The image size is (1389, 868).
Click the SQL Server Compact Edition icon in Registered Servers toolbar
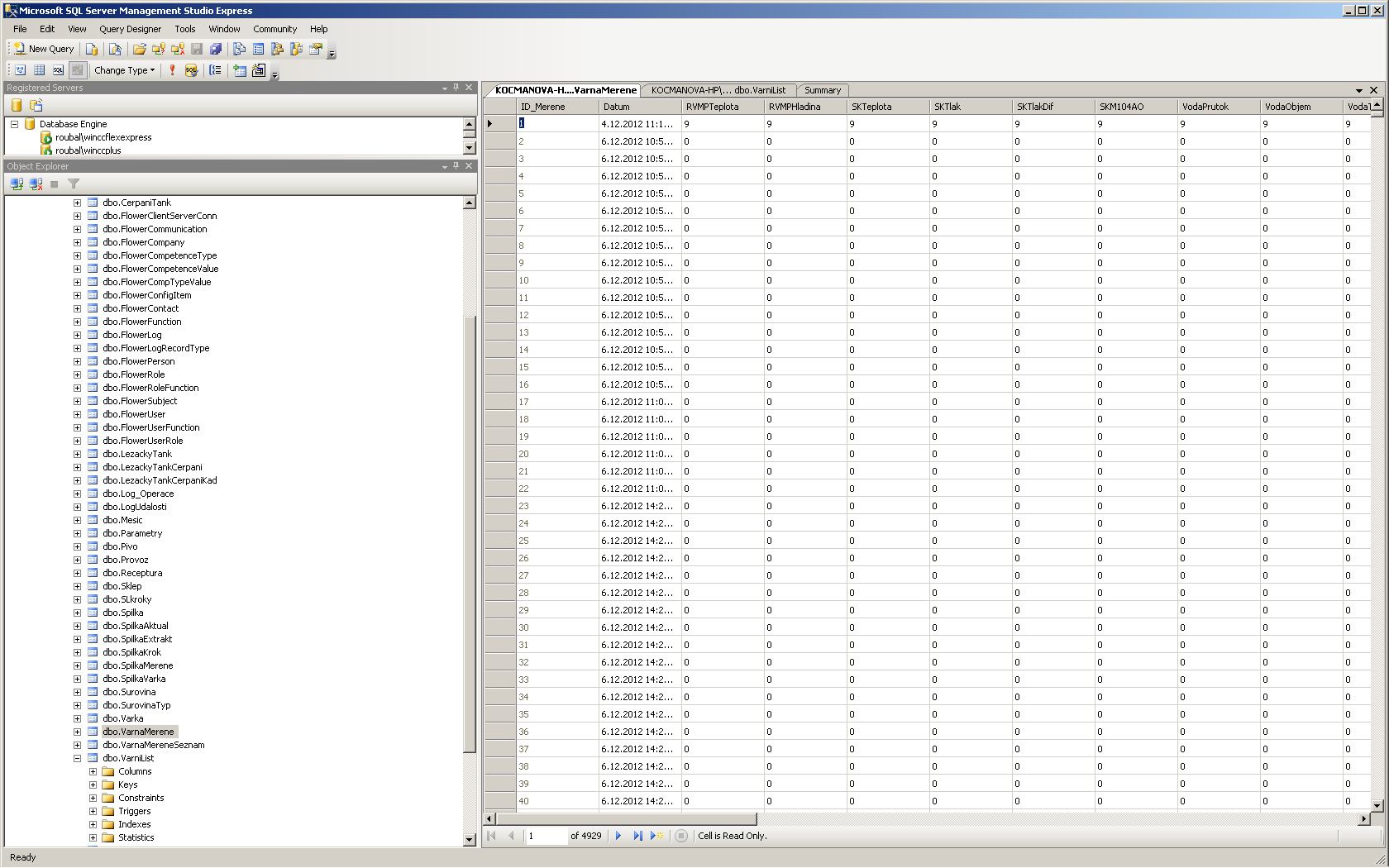coord(36,105)
